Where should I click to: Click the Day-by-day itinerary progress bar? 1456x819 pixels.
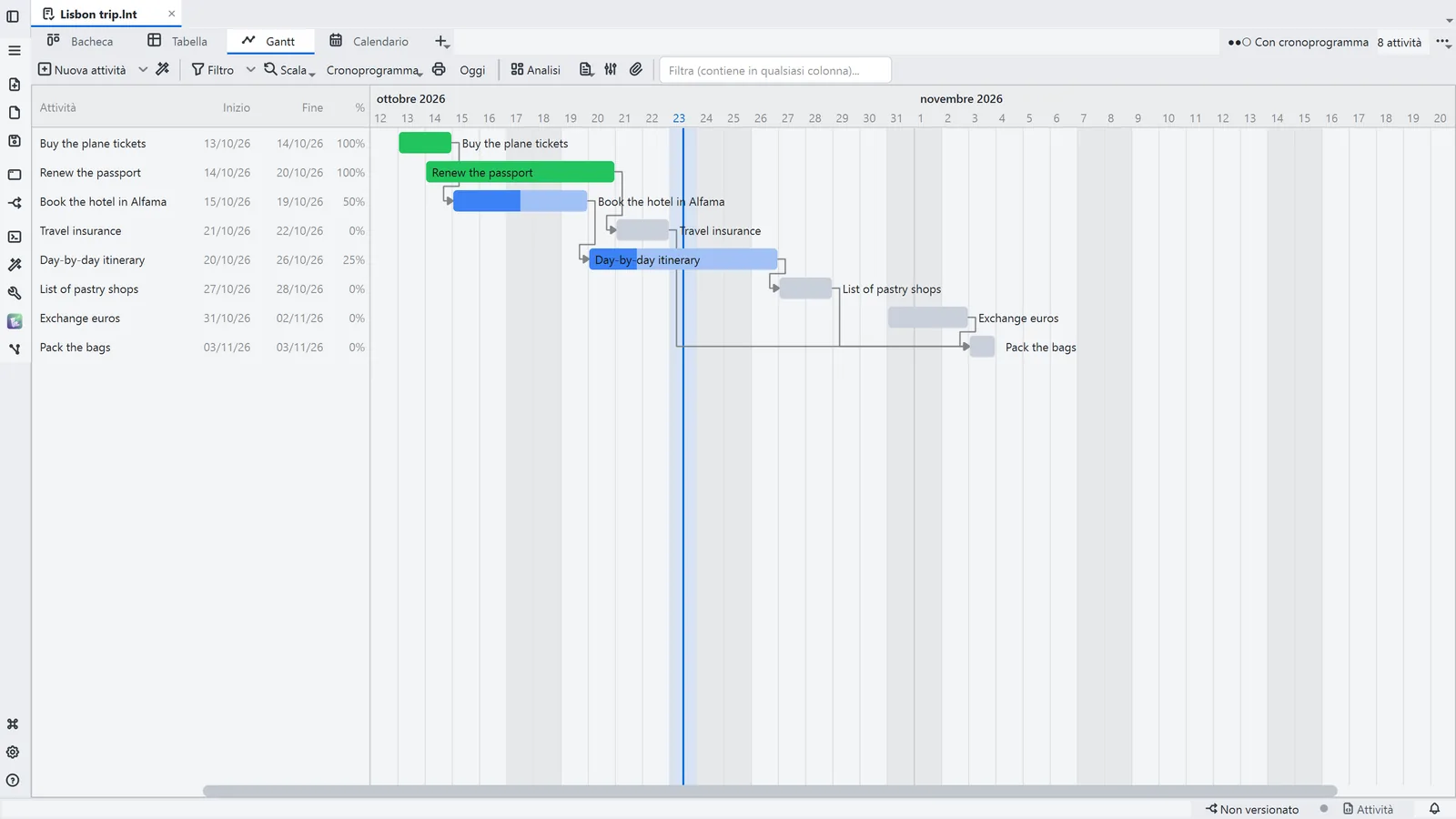coord(683,259)
